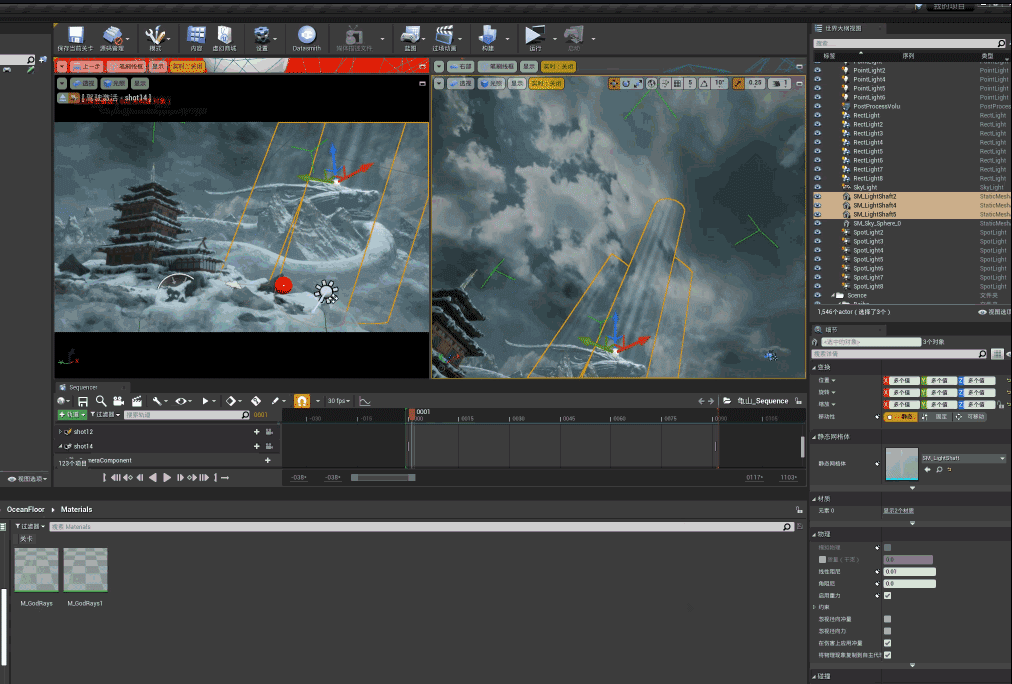This screenshot has height=684, width=1012.
Task: Click Sequencer magnifier find icon
Action: [x=101, y=401]
